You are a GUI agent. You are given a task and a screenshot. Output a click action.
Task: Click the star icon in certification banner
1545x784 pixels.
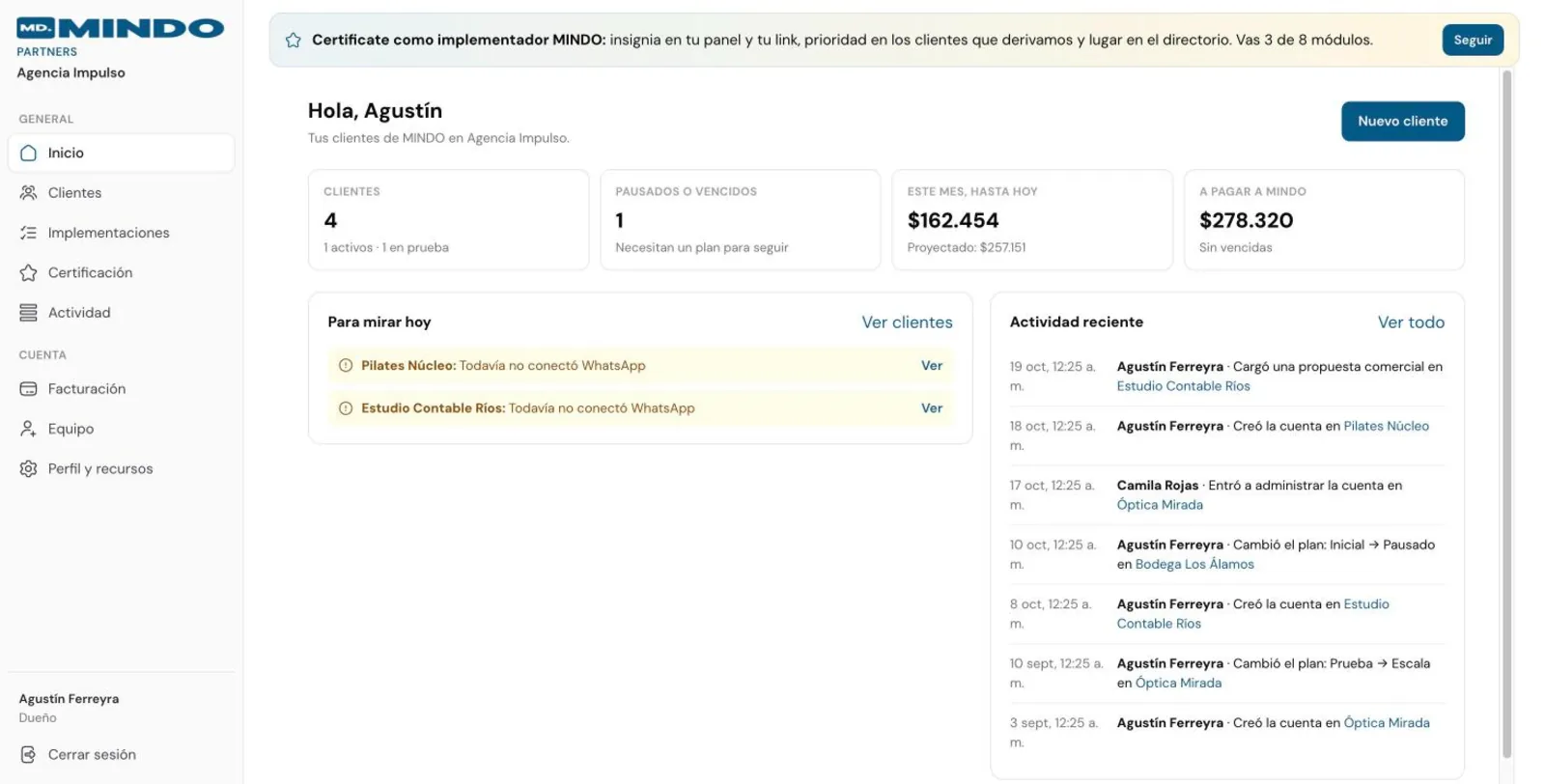(294, 41)
